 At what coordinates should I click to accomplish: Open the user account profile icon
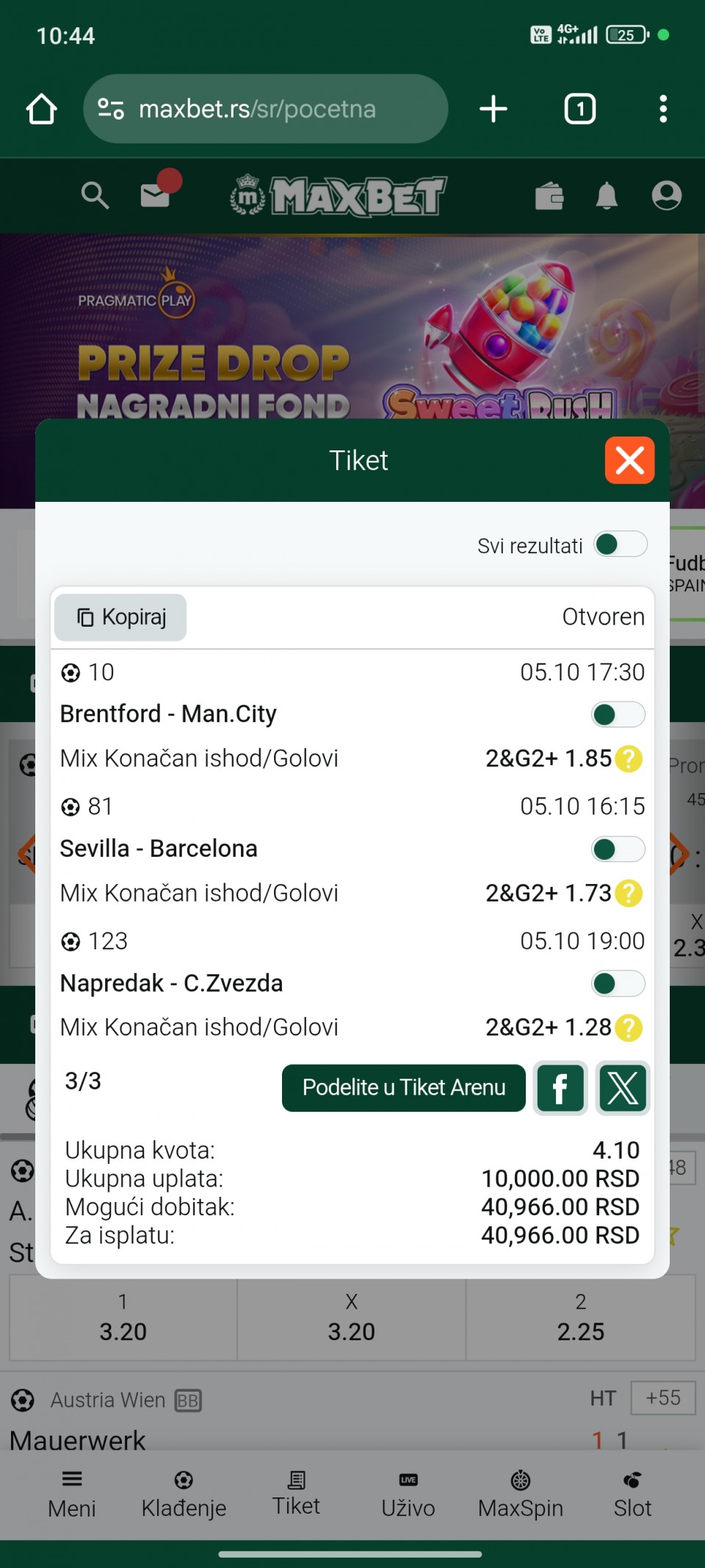click(x=666, y=195)
